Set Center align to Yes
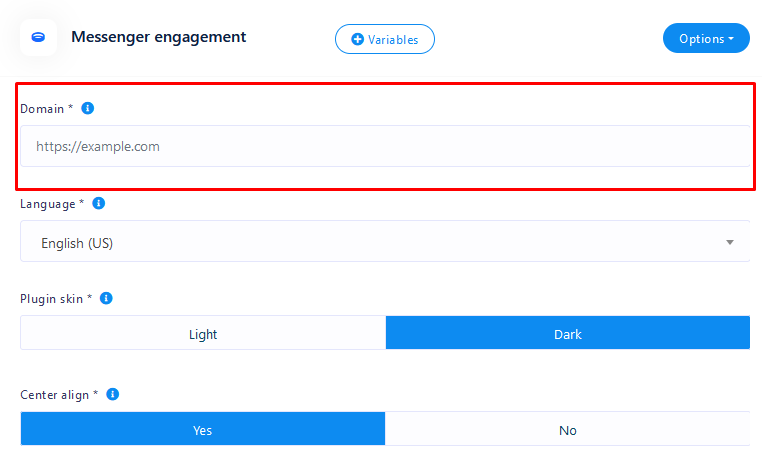The height and width of the screenshot is (472, 762). point(202,430)
